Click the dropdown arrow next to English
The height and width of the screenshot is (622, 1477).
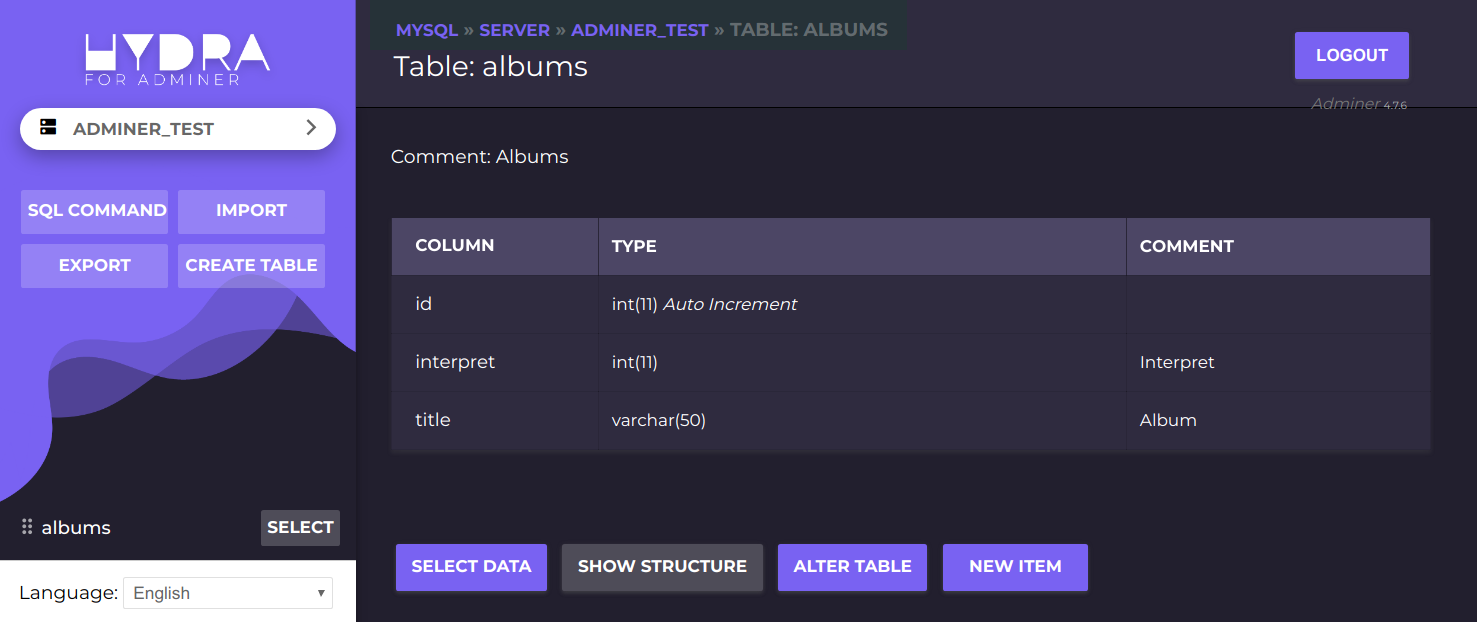[320, 592]
